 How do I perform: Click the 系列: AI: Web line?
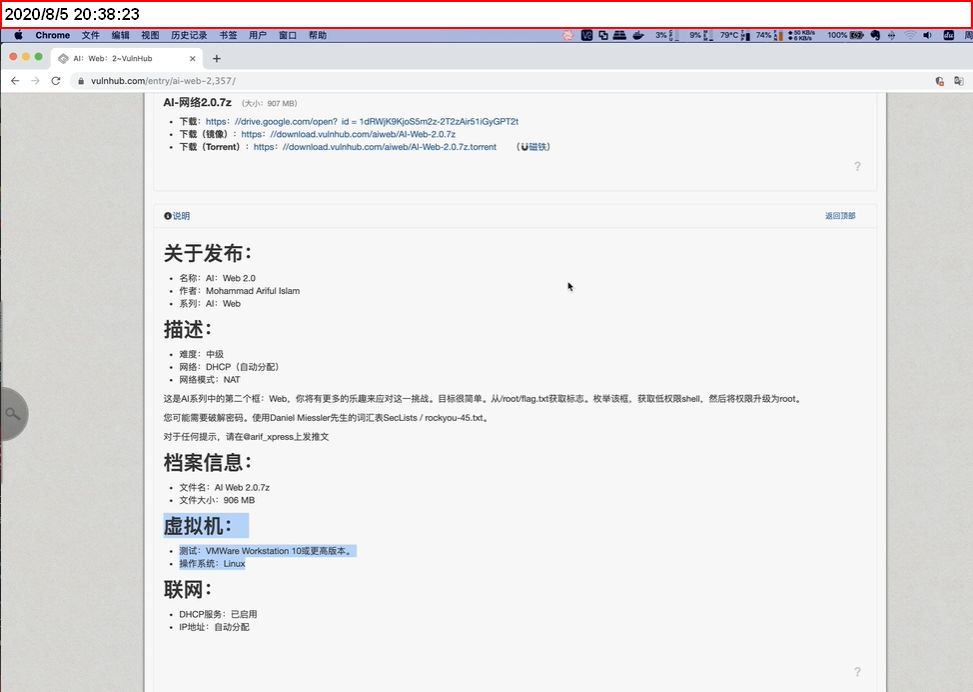[210, 303]
